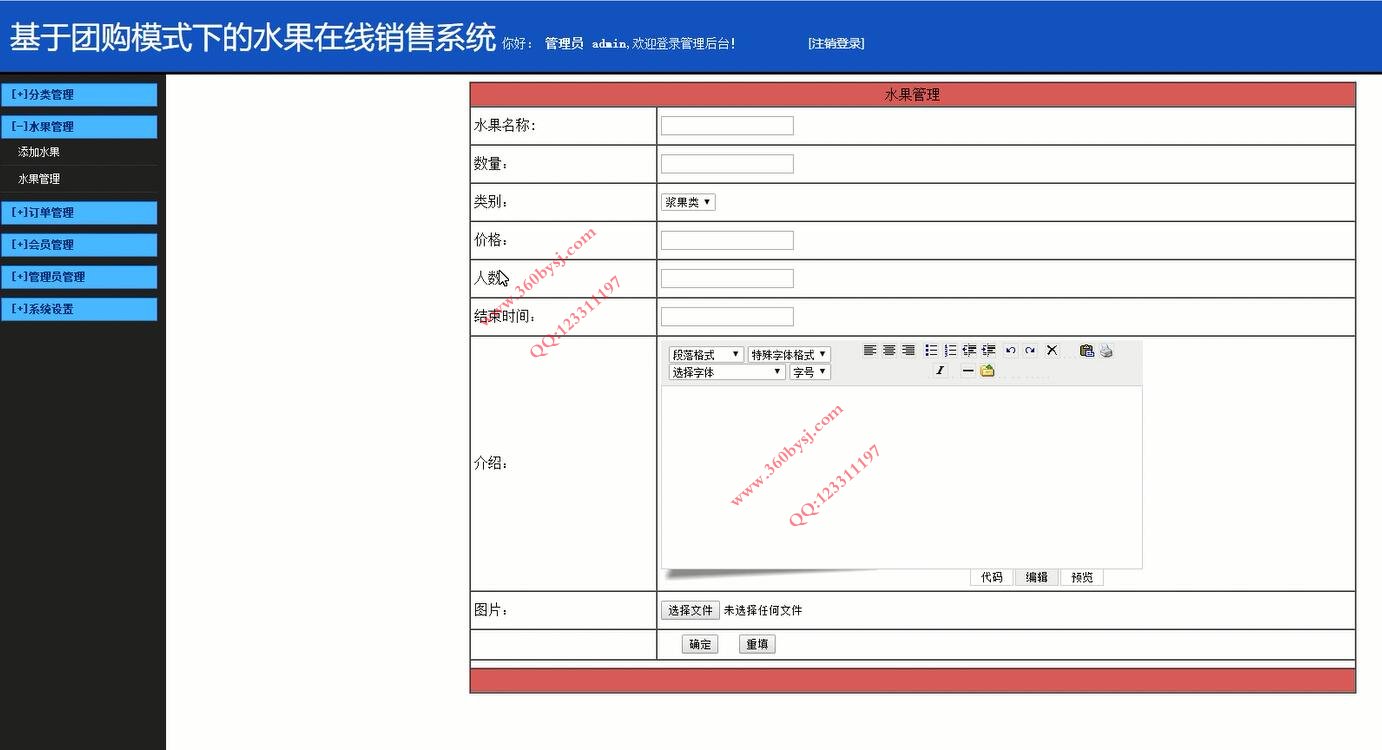Open the 特殊字体格式 dropdown
The image size is (1382, 750).
pos(789,355)
